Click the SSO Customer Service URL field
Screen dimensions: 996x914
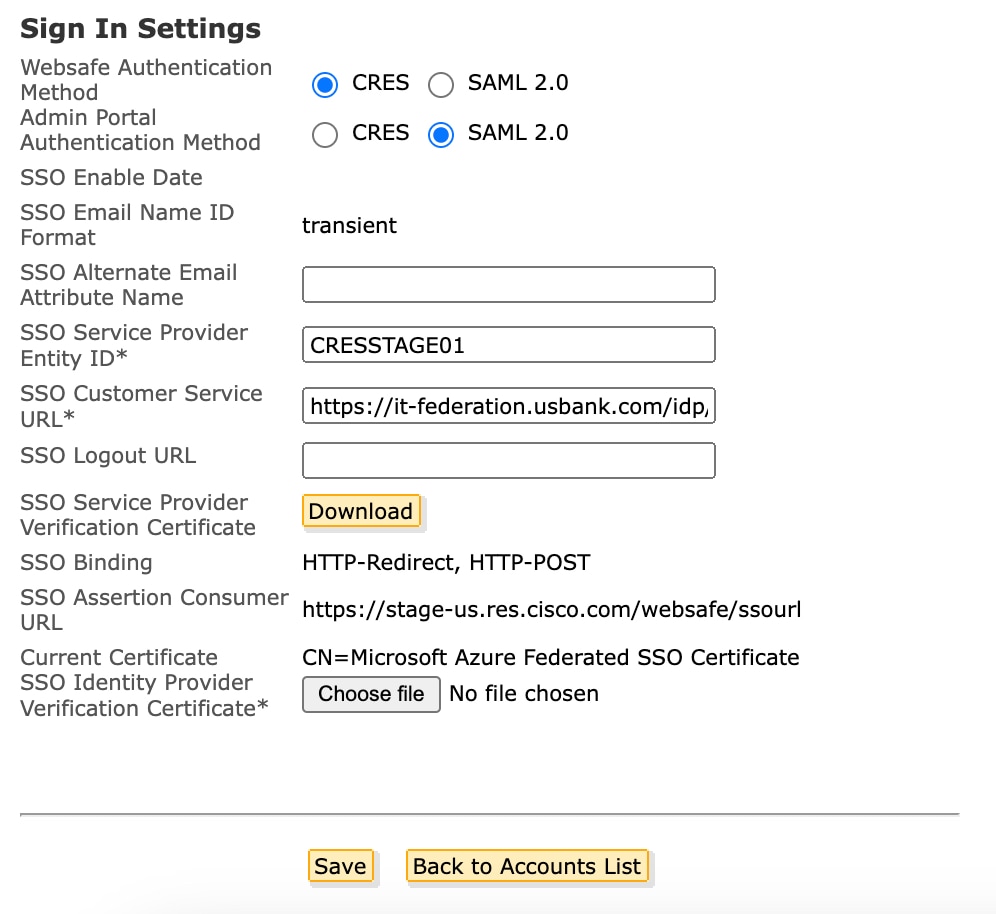(x=508, y=405)
